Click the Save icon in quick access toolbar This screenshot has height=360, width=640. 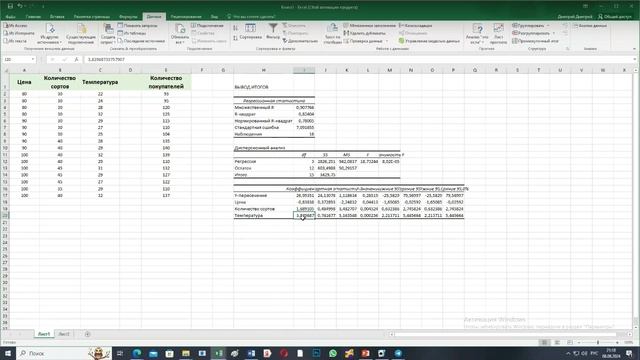coord(10,7)
